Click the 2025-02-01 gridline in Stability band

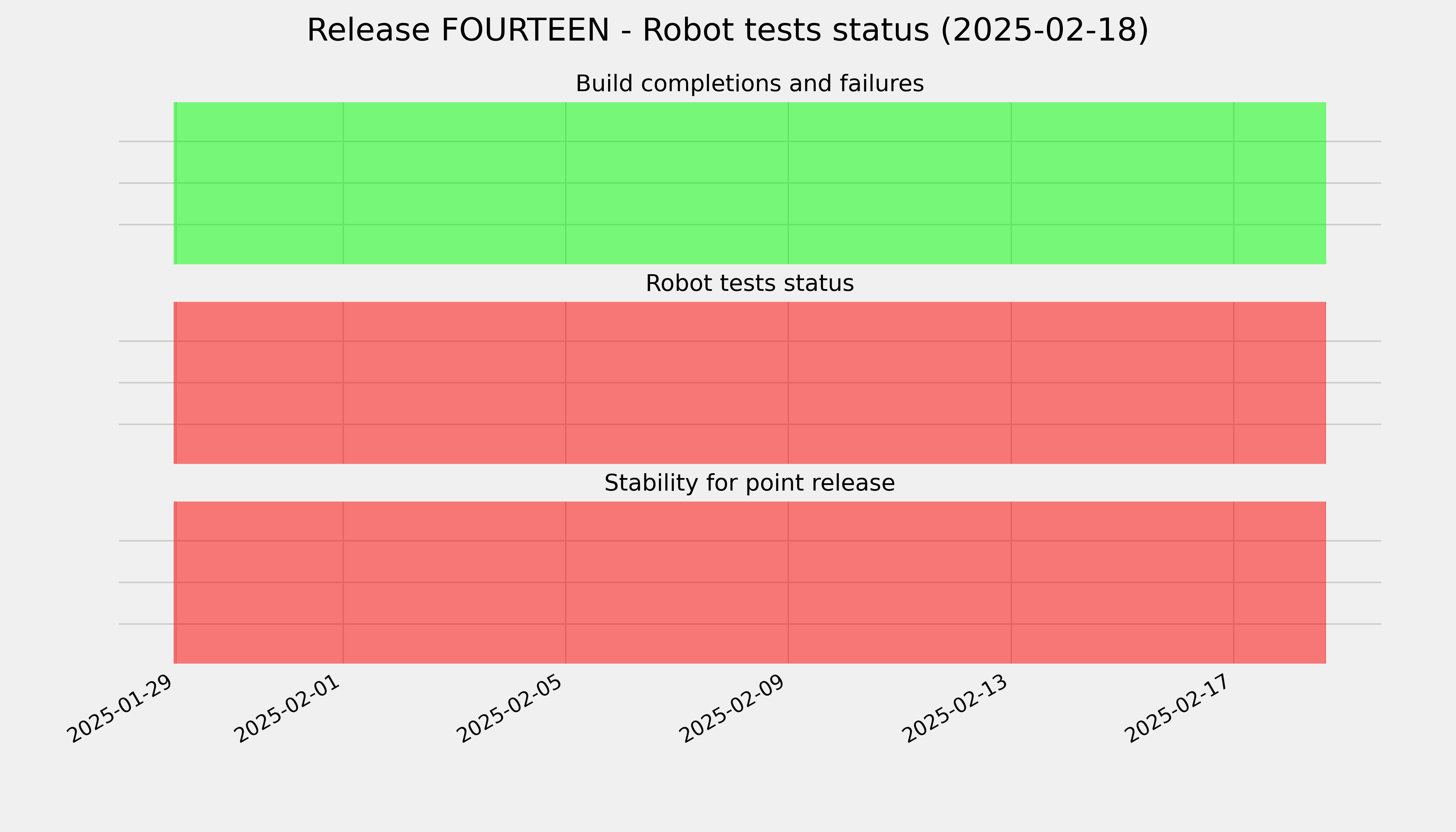pos(343,583)
